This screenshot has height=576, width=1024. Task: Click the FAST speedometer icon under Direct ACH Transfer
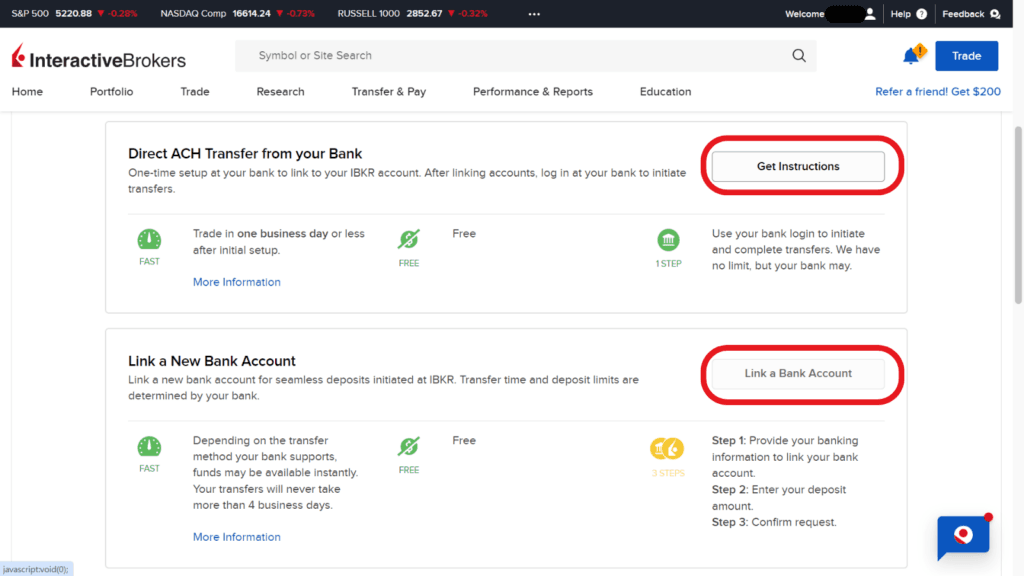(x=149, y=241)
